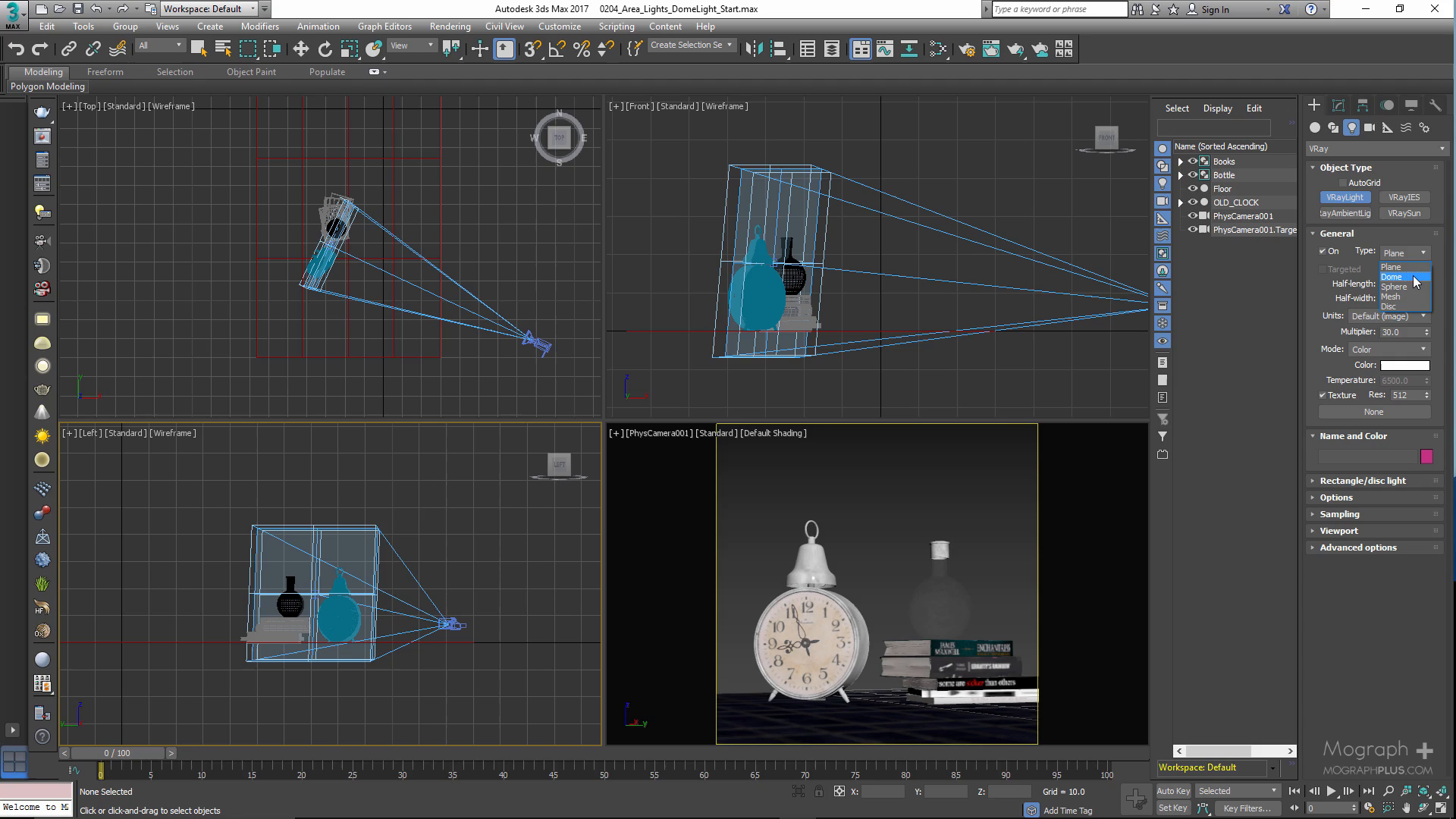Click the Multiplier value field

(1399, 332)
